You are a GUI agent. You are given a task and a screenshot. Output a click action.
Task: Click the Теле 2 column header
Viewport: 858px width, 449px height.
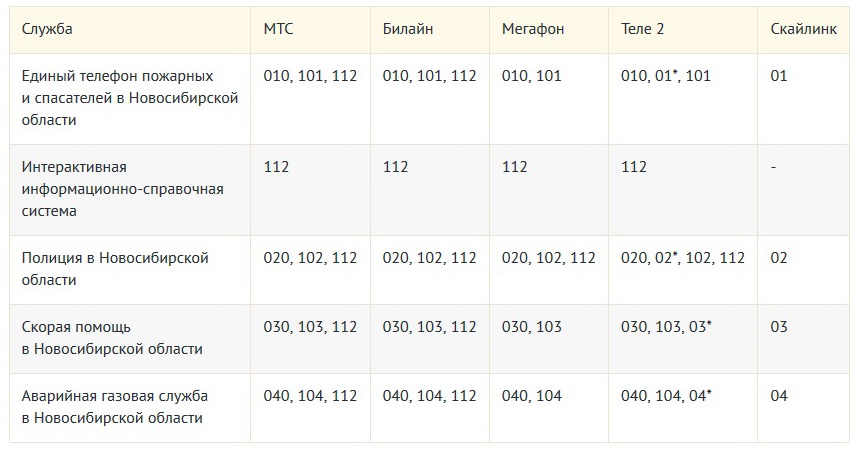tap(642, 29)
